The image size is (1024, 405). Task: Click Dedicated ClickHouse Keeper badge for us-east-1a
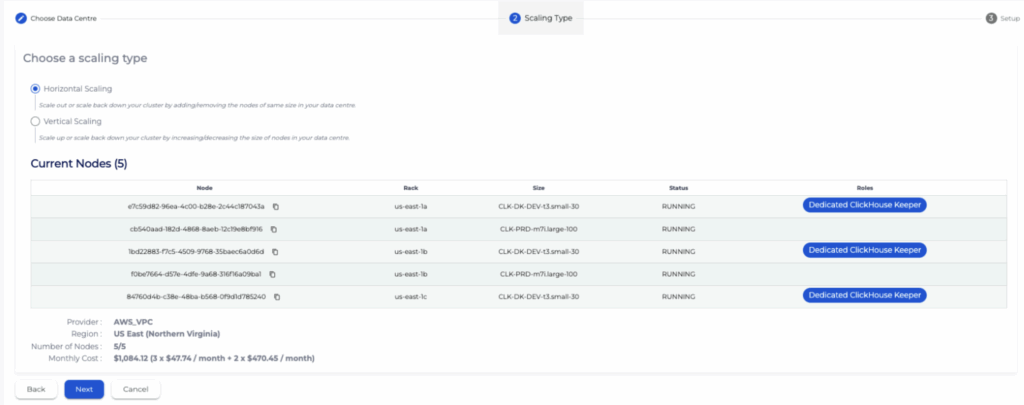[864, 205]
